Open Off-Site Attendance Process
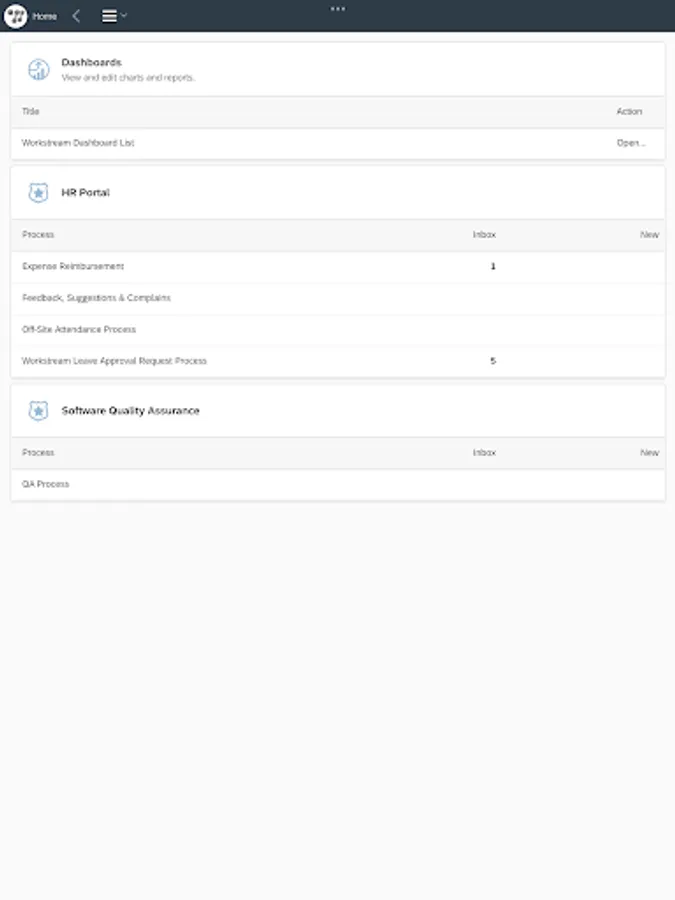The width and height of the screenshot is (675, 900). pos(79,329)
